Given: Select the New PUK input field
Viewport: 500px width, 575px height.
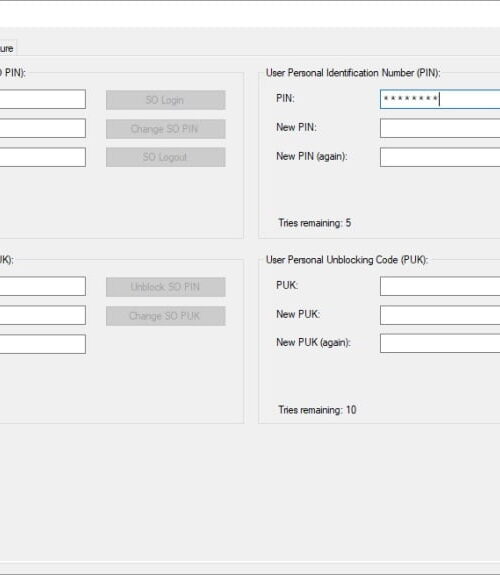Looking at the screenshot, I should [440, 315].
